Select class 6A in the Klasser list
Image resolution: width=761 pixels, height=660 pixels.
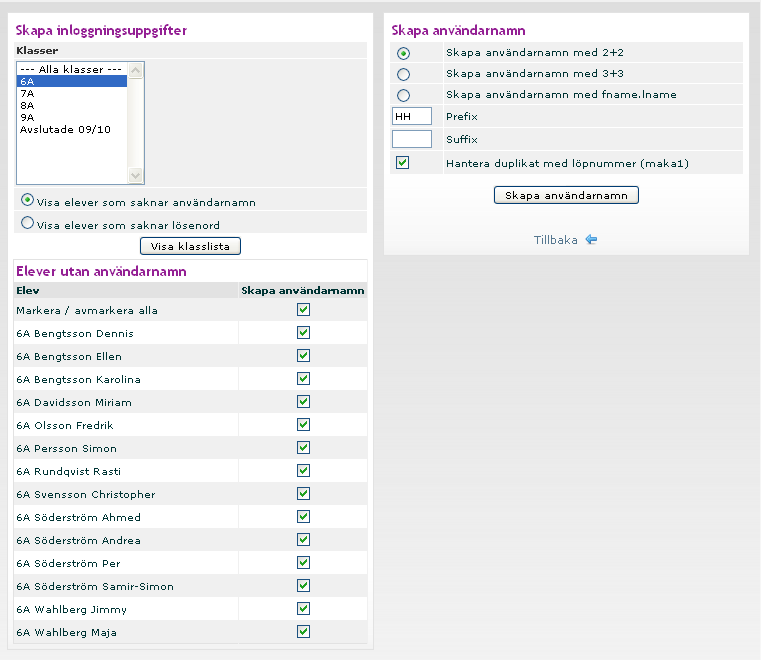point(72,82)
